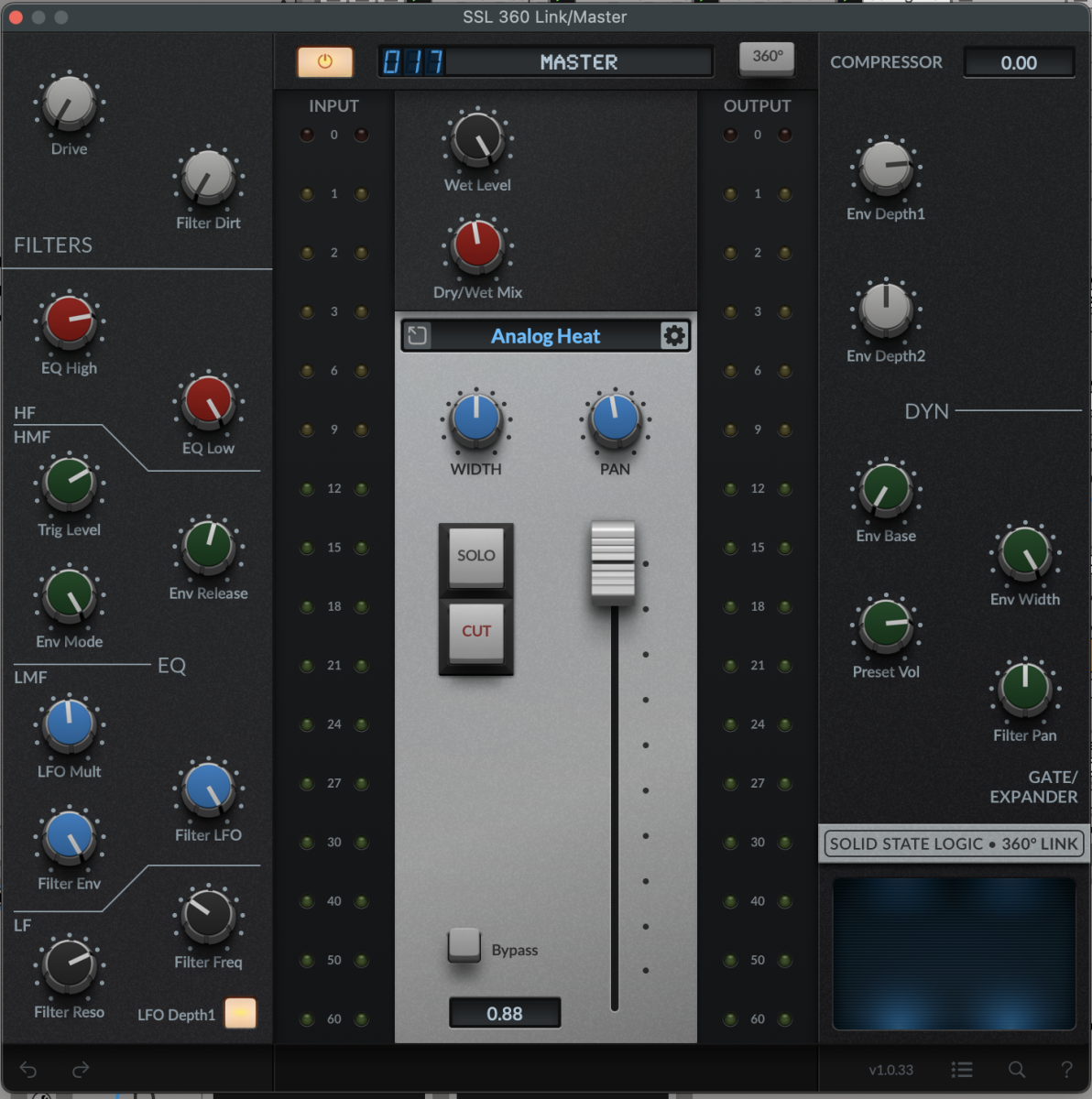1092x1099 pixels.
Task: Click the Env Depth1 knob
Action: [x=886, y=169]
